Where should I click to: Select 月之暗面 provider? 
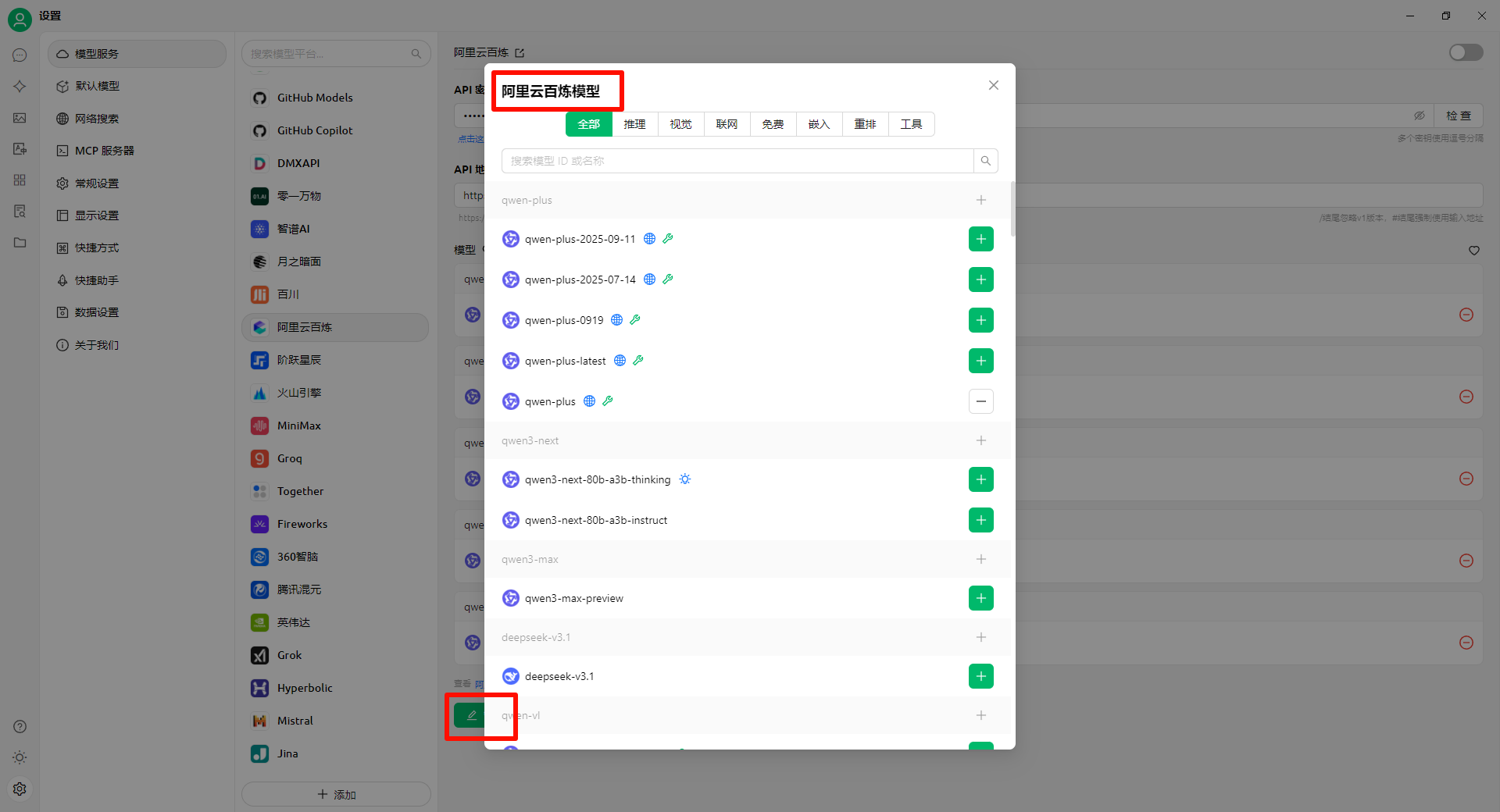point(335,262)
